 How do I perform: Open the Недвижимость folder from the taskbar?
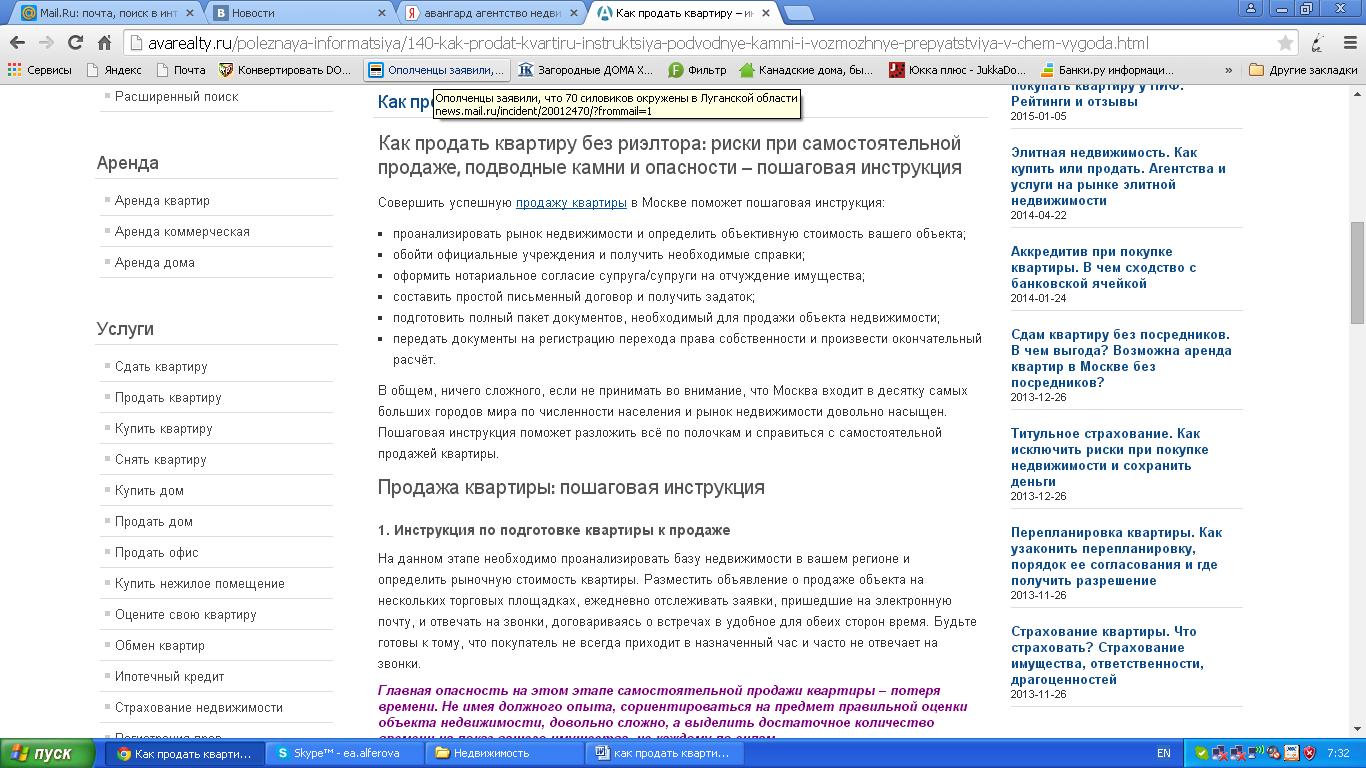click(x=505, y=753)
